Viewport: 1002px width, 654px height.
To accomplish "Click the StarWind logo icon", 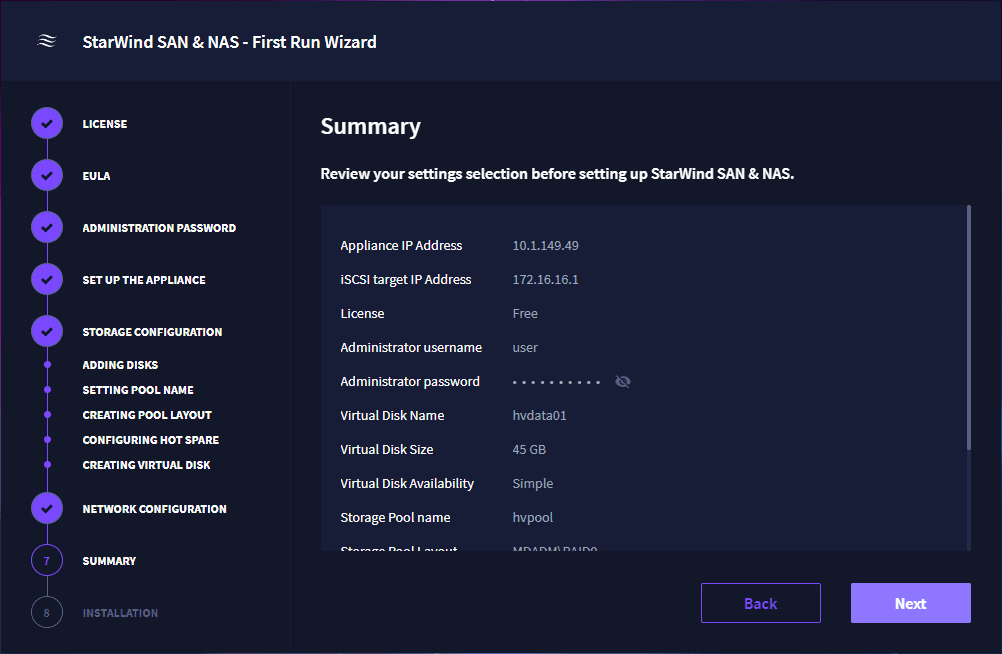I will click(x=47, y=42).
